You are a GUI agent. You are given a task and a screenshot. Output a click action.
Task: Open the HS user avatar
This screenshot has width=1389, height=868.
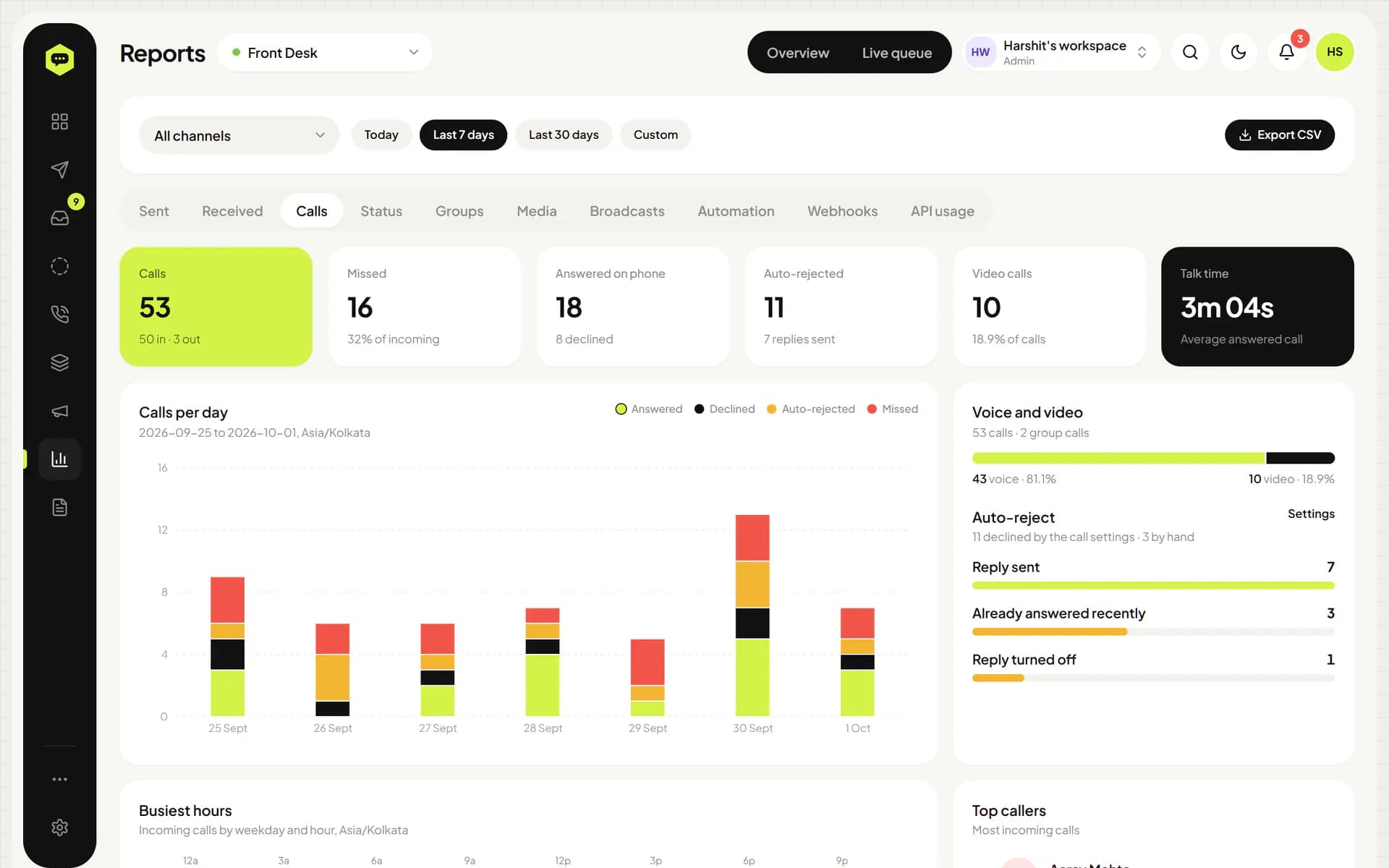coord(1335,52)
